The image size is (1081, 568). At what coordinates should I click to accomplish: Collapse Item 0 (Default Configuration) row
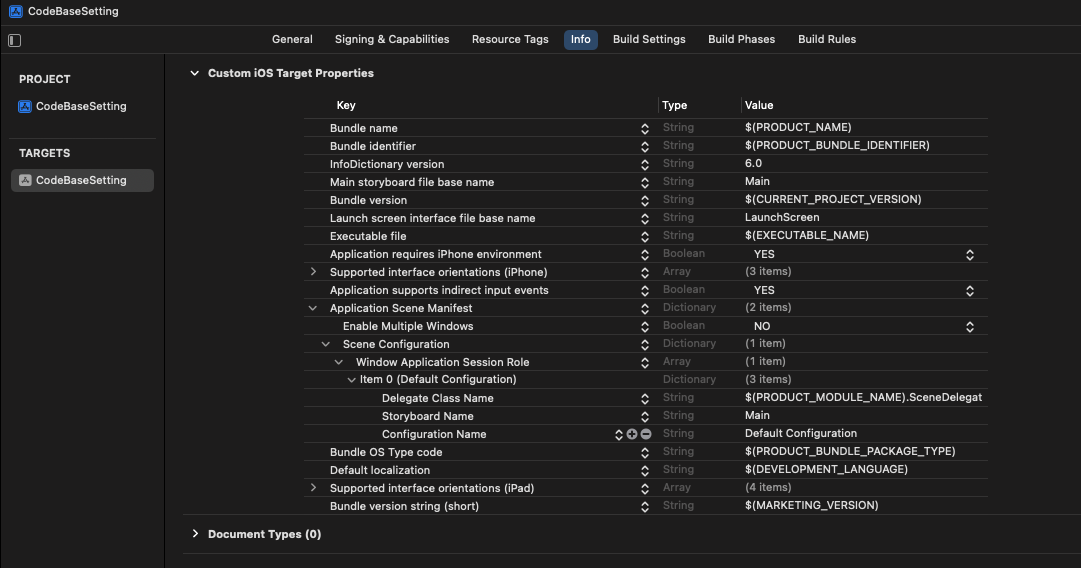click(352, 380)
